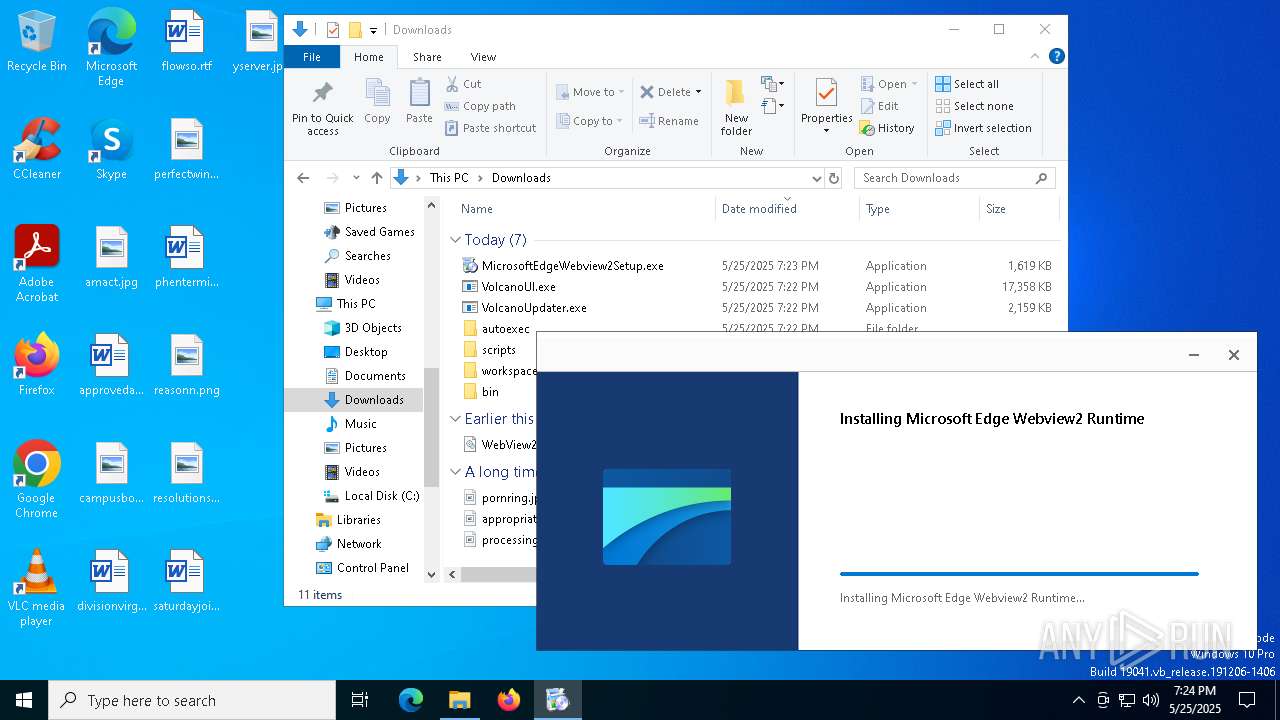The width and height of the screenshot is (1280, 720).
Task: Select Music in navigation pane
Action: 350,424
